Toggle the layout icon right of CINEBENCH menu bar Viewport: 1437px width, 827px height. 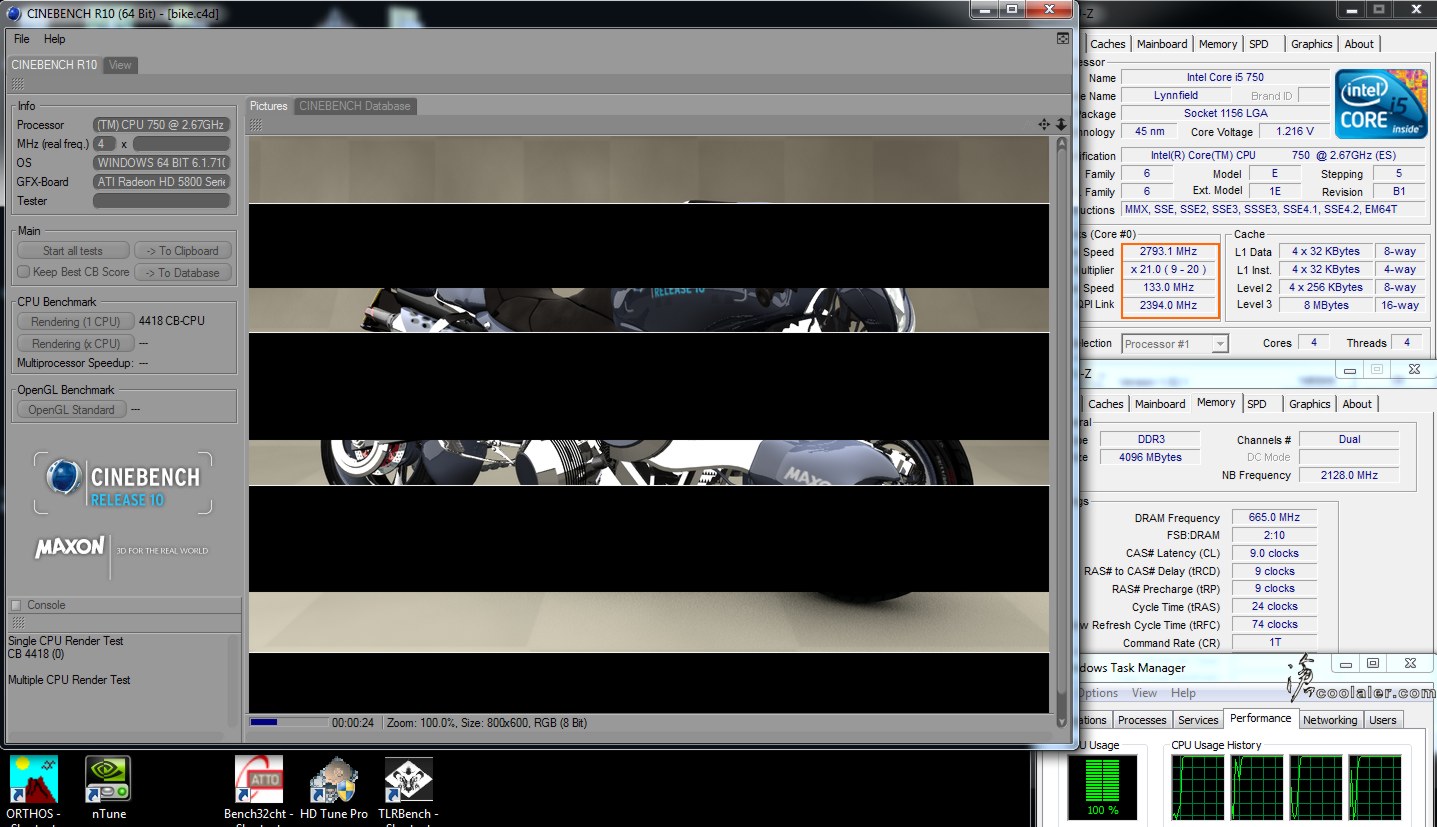click(1063, 38)
